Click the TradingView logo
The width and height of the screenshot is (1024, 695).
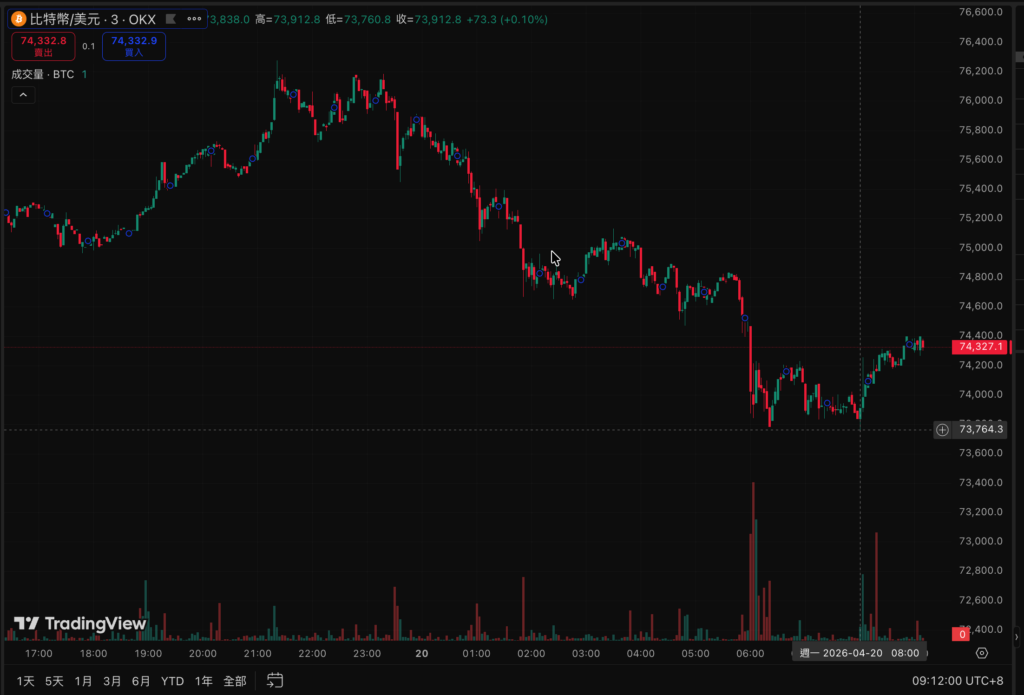pos(80,624)
